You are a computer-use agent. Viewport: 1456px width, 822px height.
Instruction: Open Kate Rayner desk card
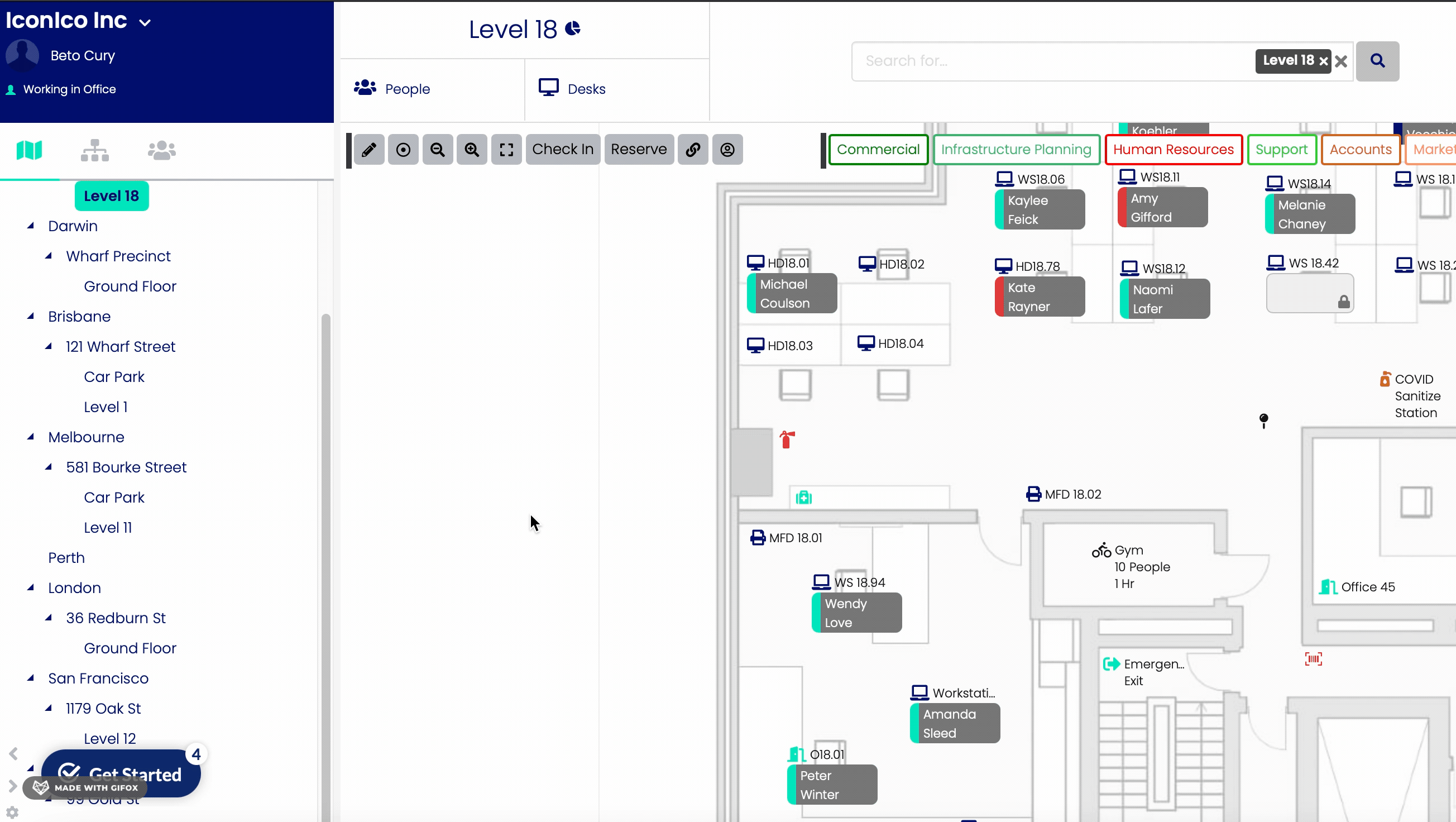tap(1040, 296)
